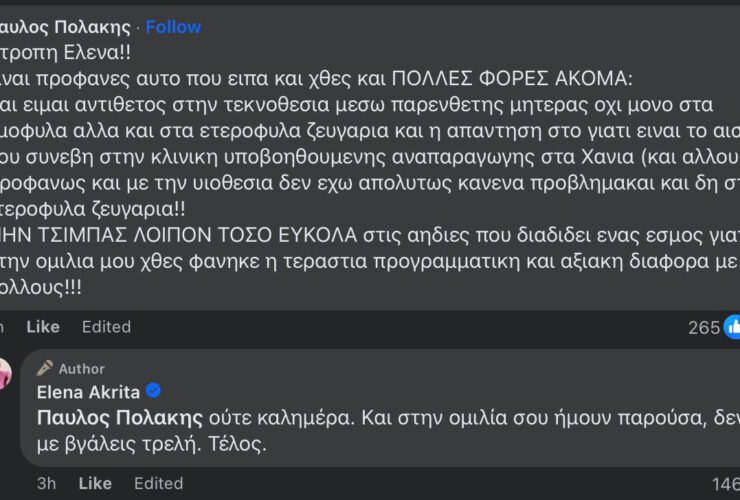
Task: Like the first long comment
Action: 43,327
